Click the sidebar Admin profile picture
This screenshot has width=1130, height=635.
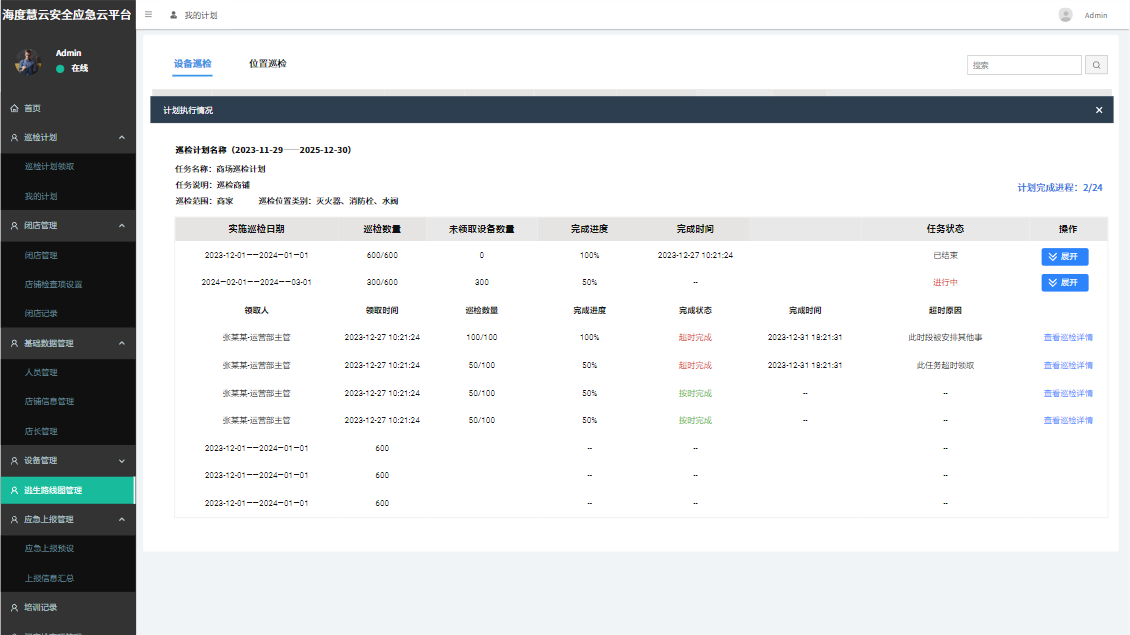click(28, 61)
